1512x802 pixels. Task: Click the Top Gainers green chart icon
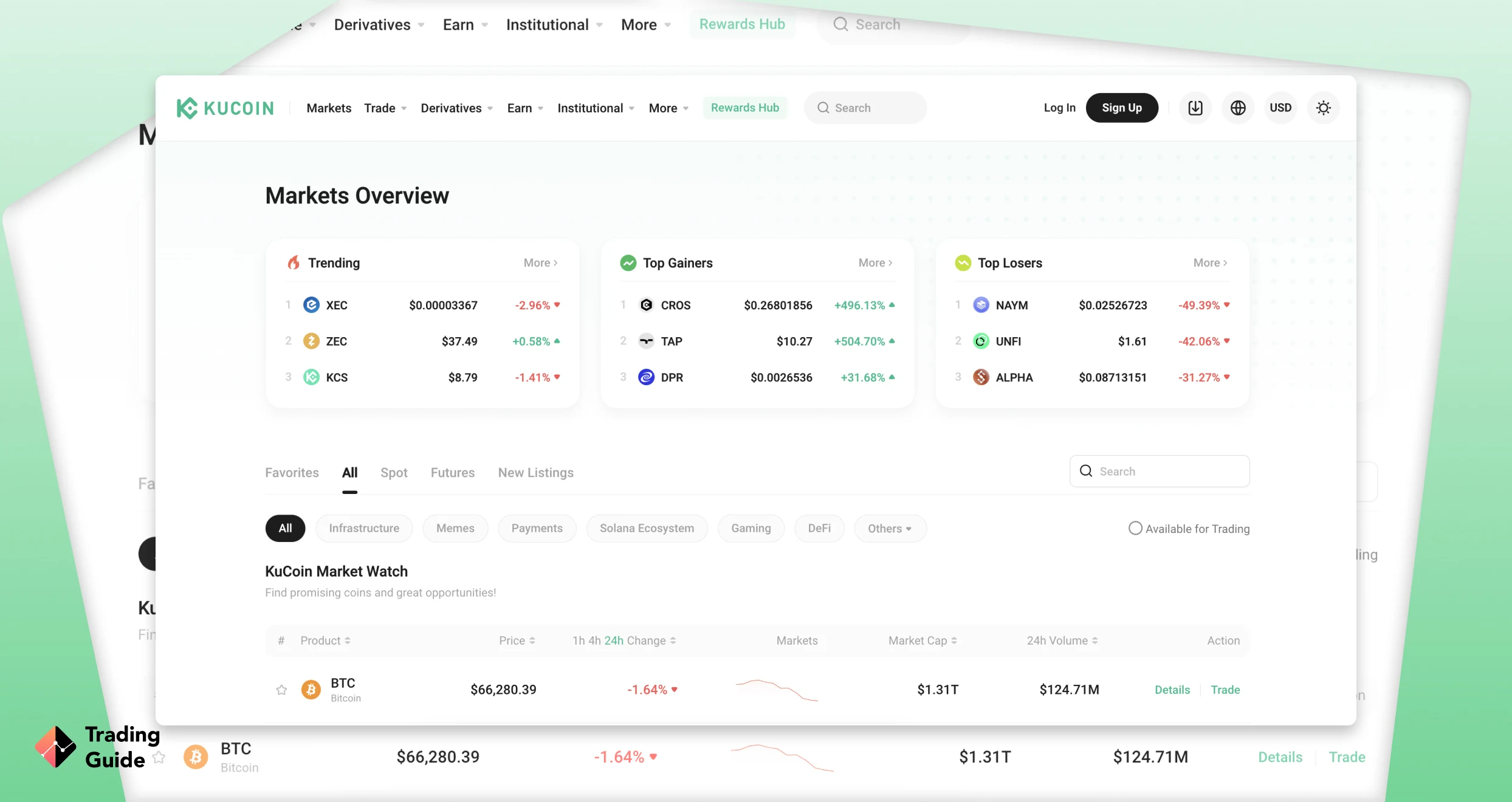(x=628, y=263)
